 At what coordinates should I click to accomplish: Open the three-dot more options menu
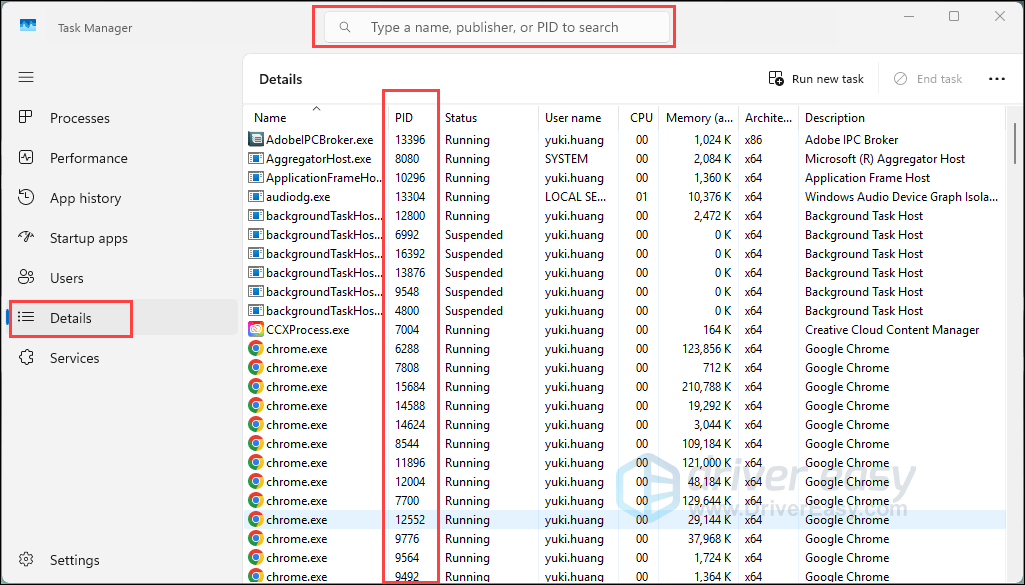click(x=996, y=79)
